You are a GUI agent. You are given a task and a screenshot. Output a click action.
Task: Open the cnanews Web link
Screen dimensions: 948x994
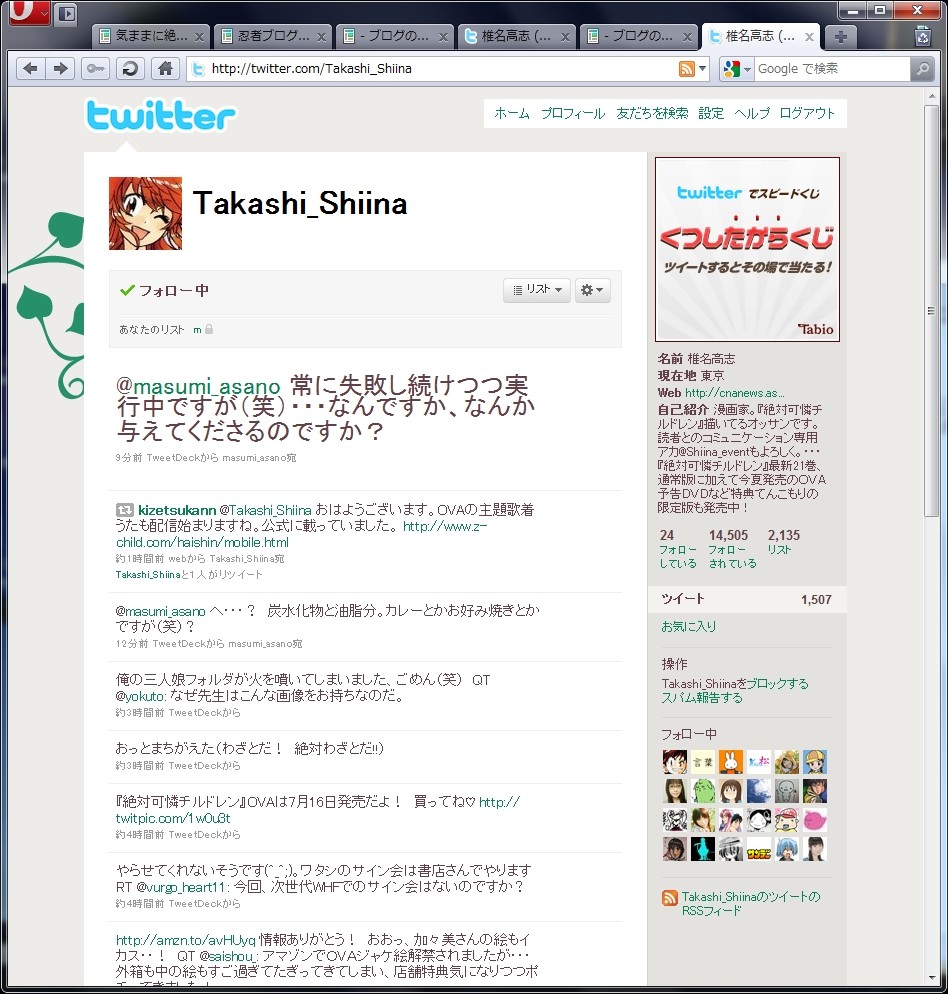(734, 393)
